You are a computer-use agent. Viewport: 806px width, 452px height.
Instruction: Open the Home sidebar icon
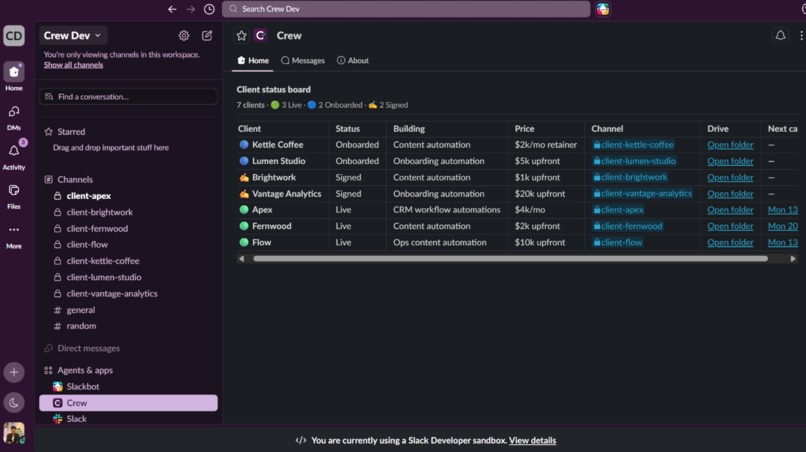pos(14,73)
